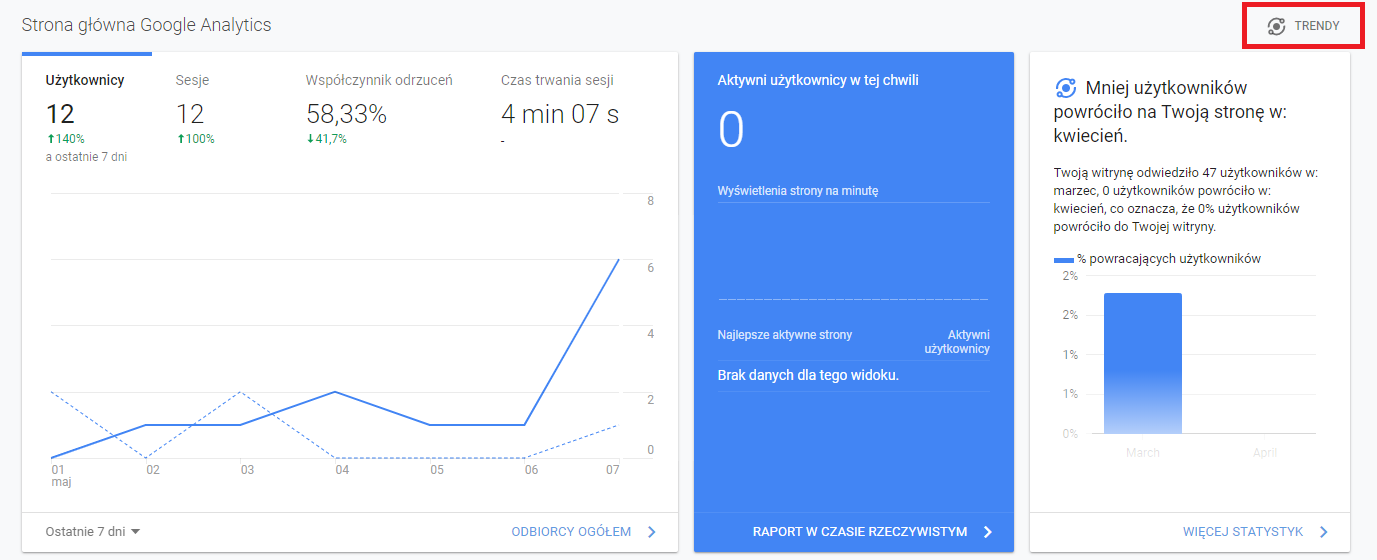The image size is (1377, 560).
Task: Click the % powracających użytkowników legend entry
Action: [x=1157, y=259]
